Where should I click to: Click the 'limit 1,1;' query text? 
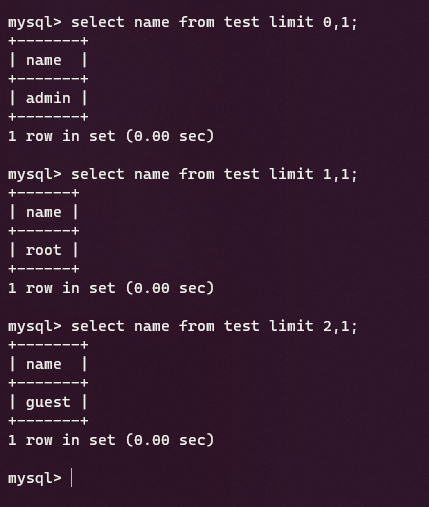pos(313,174)
